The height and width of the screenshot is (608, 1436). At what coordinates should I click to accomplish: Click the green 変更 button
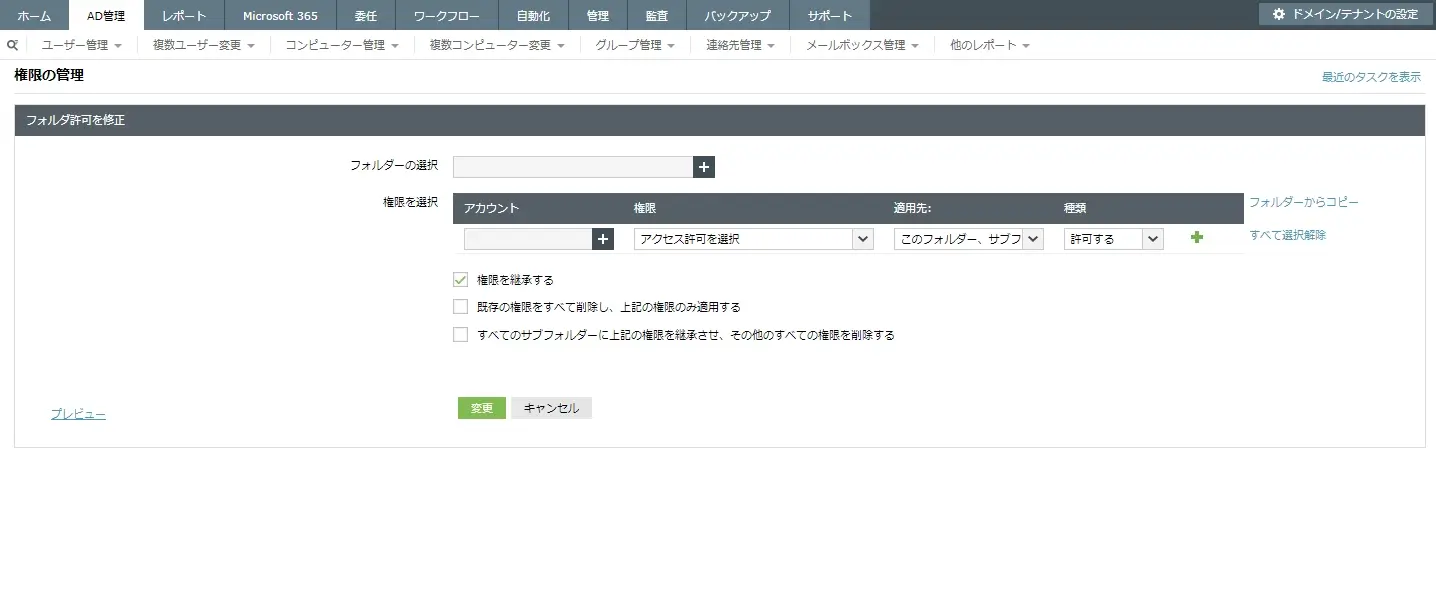482,408
